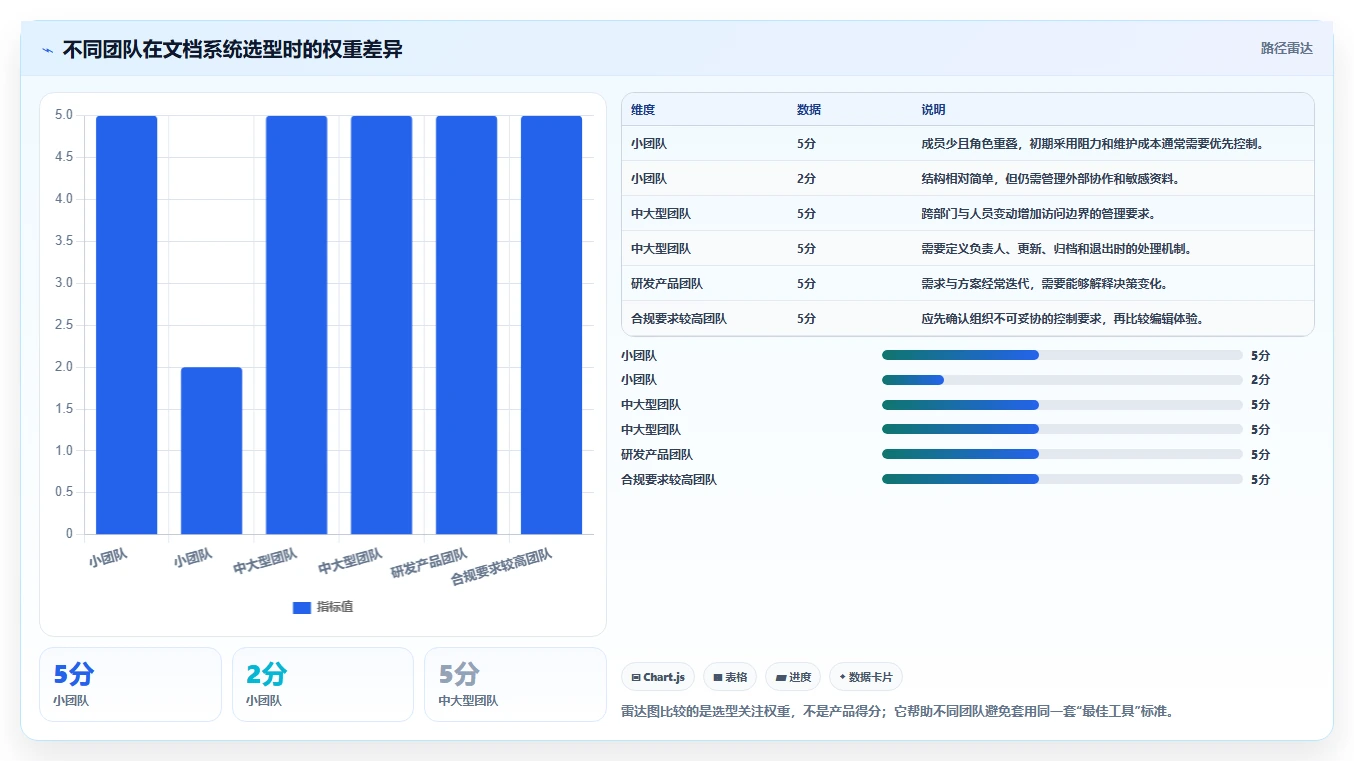Click description starting 成员少且角色重叠

click(x=1093, y=144)
